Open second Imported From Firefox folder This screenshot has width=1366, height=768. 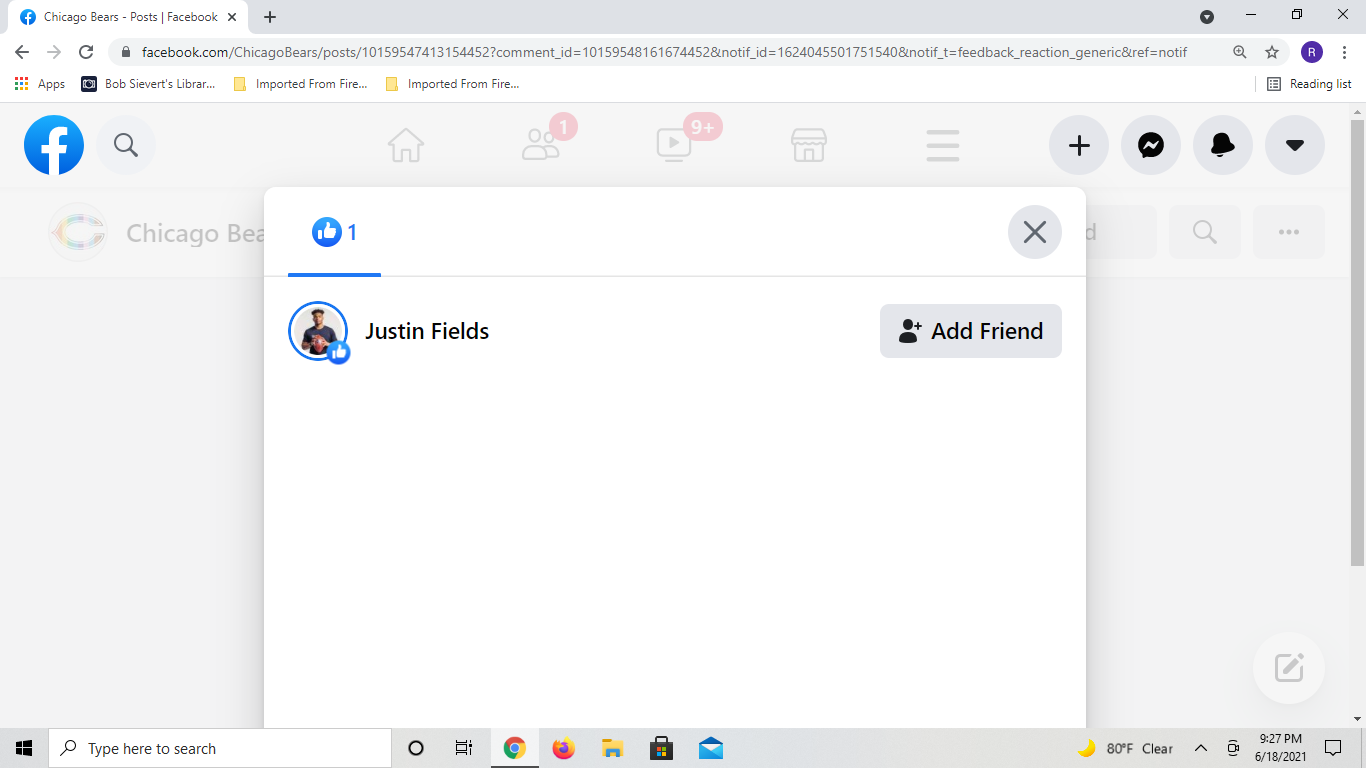(452, 84)
